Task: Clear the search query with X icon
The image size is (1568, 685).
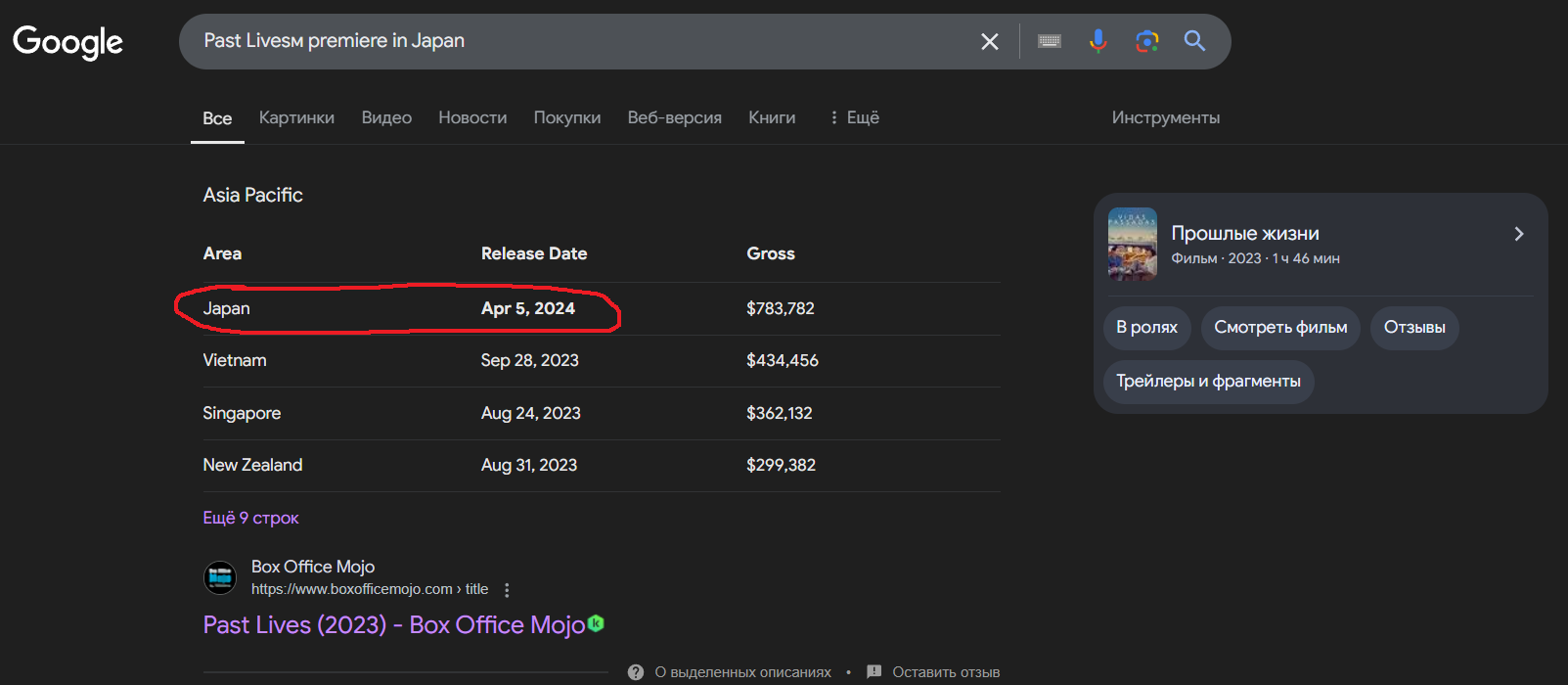Action: click(989, 41)
